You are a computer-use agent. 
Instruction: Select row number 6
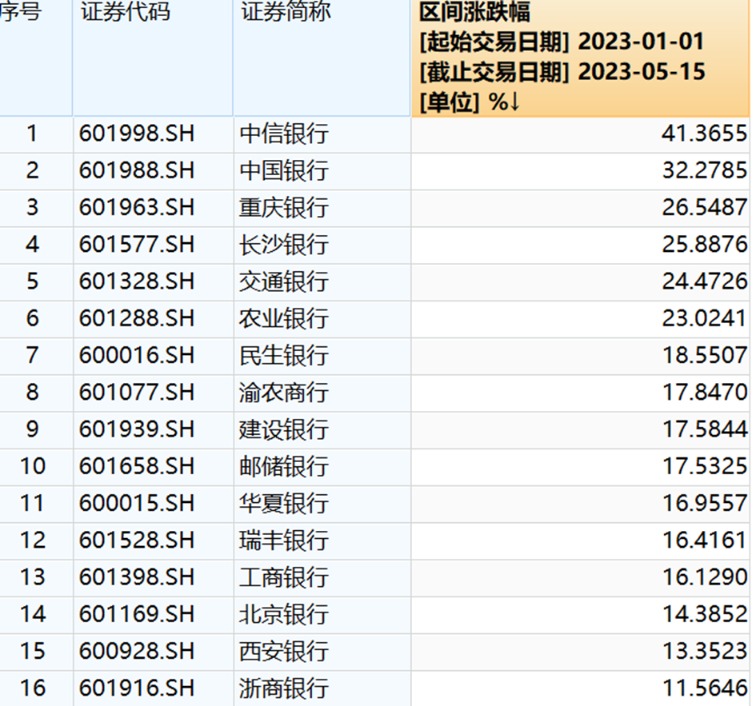click(32, 319)
